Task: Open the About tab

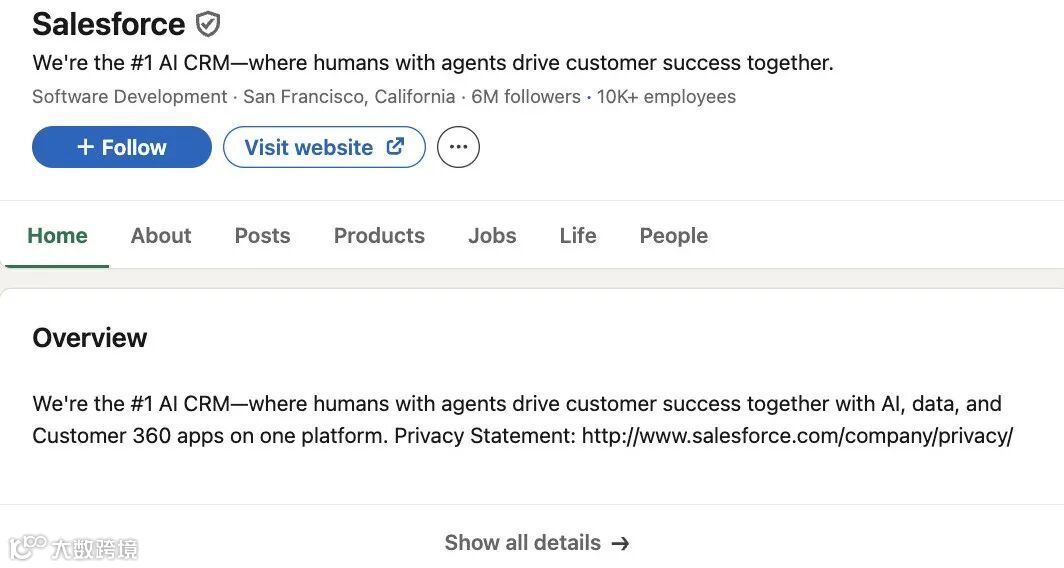Action: coord(161,236)
